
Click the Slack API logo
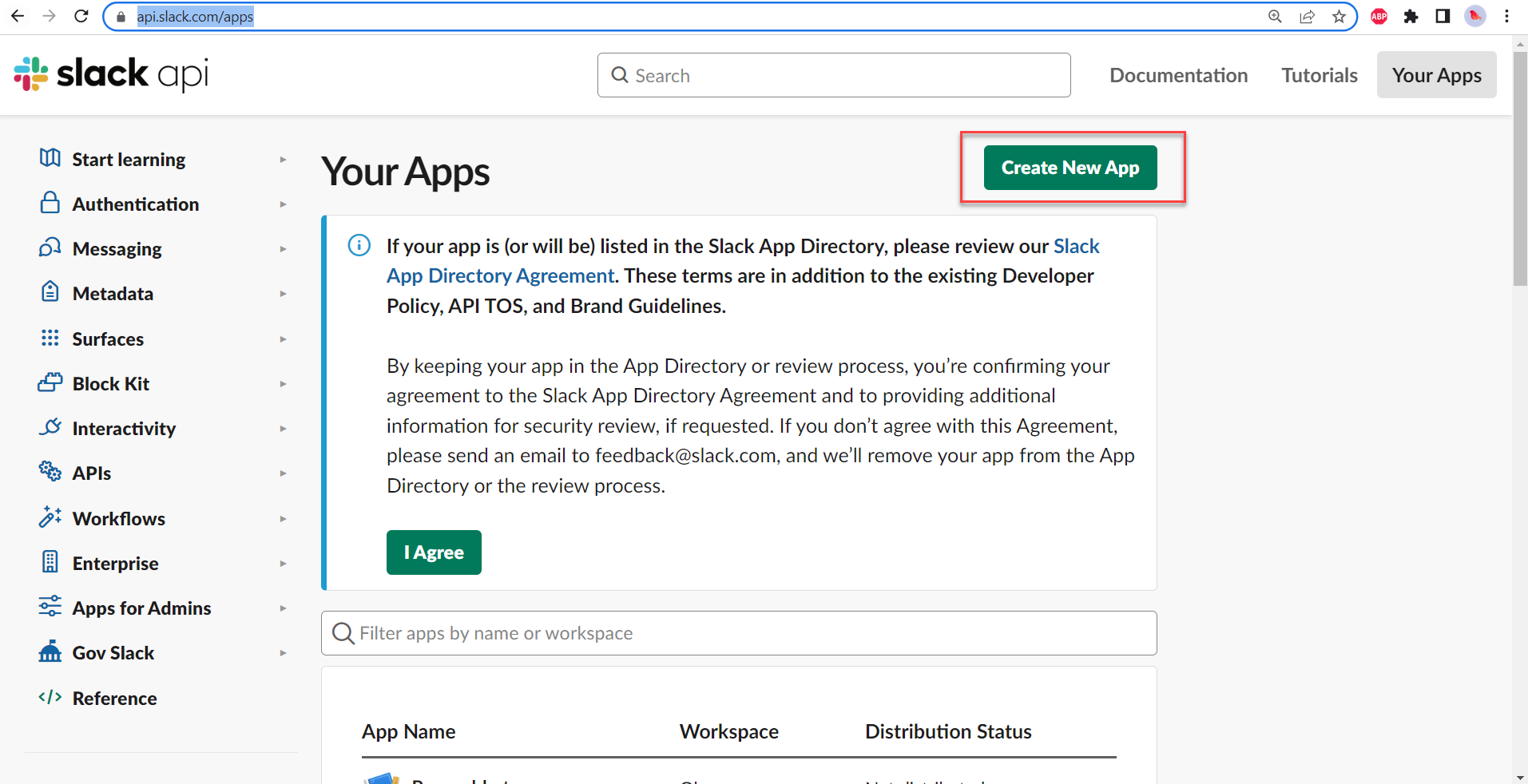[111, 74]
